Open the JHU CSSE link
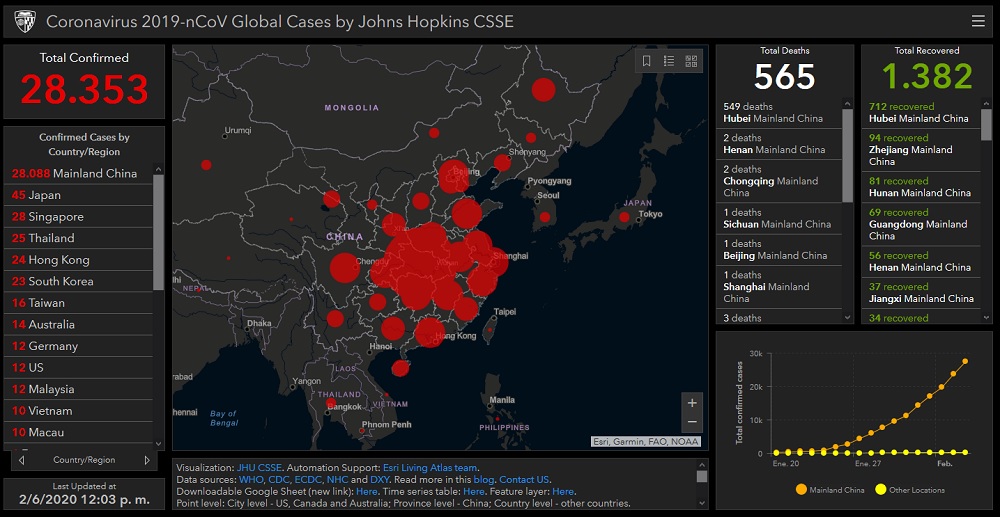This screenshot has height=517, width=1000. [259, 467]
